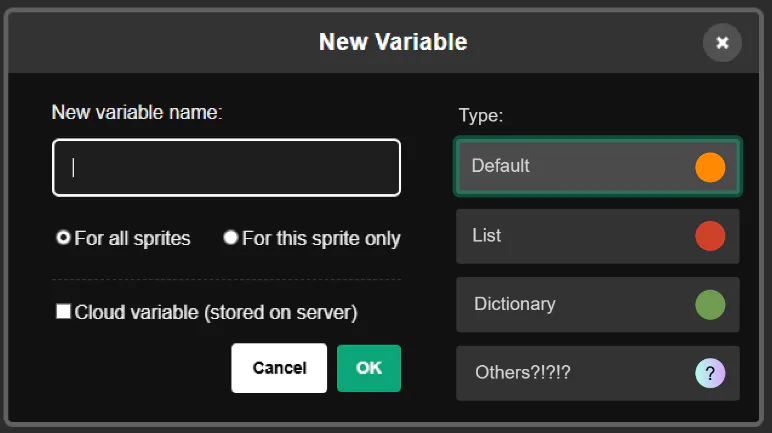Select the "For all sprites" radio button

(64, 238)
